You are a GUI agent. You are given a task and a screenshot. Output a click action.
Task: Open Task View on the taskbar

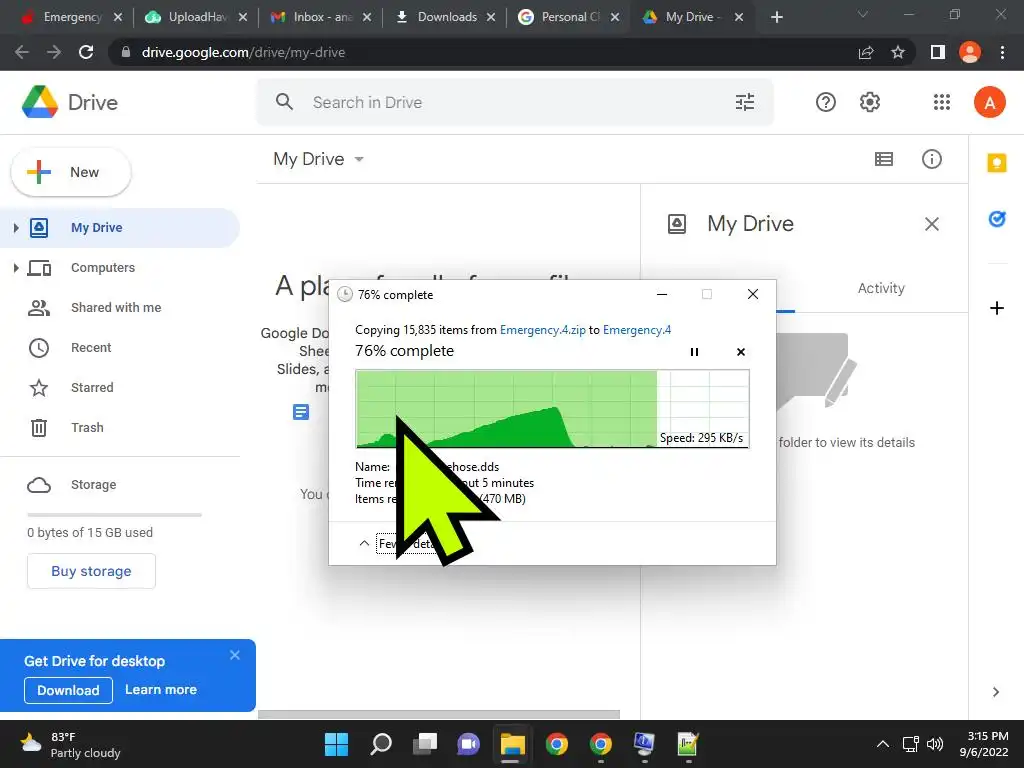pyautogui.click(x=424, y=744)
